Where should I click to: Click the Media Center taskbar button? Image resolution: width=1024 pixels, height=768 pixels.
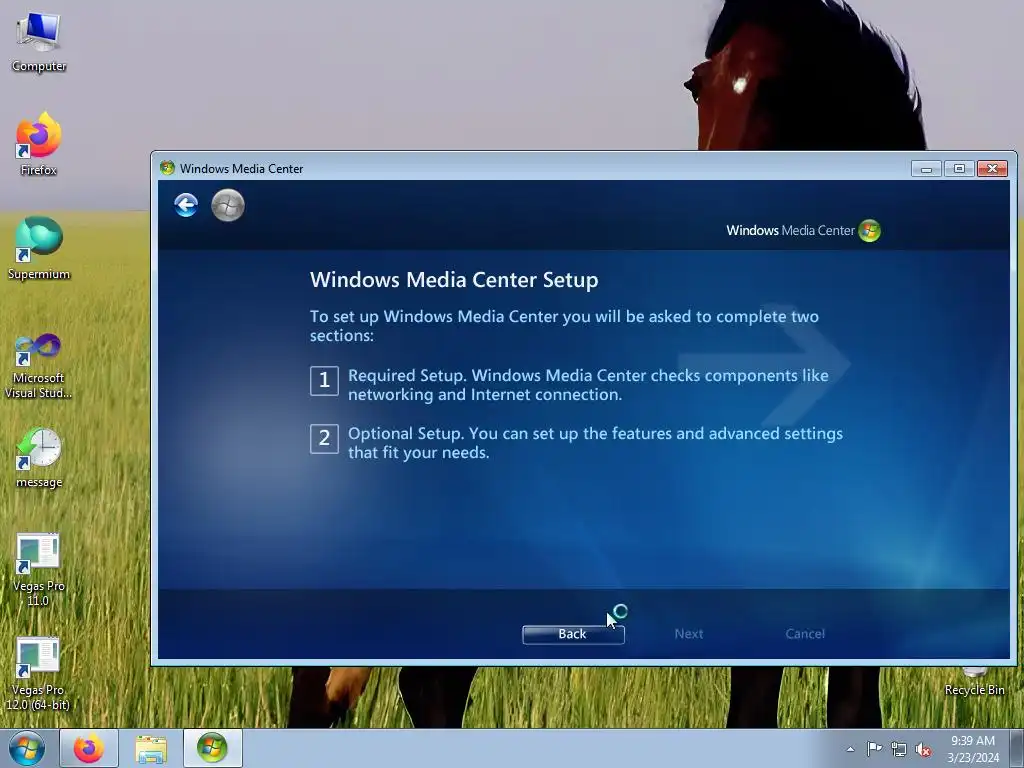point(212,748)
